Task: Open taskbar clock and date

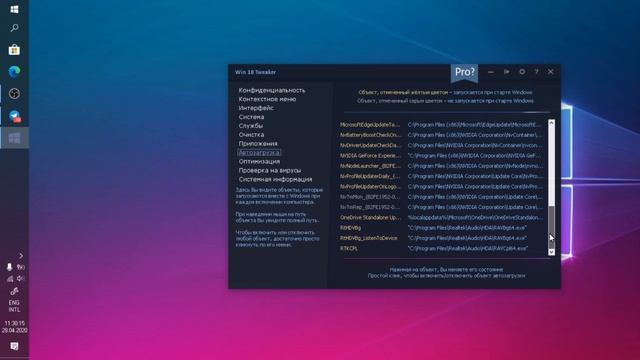Action: pyautogui.click(x=14, y=327)
